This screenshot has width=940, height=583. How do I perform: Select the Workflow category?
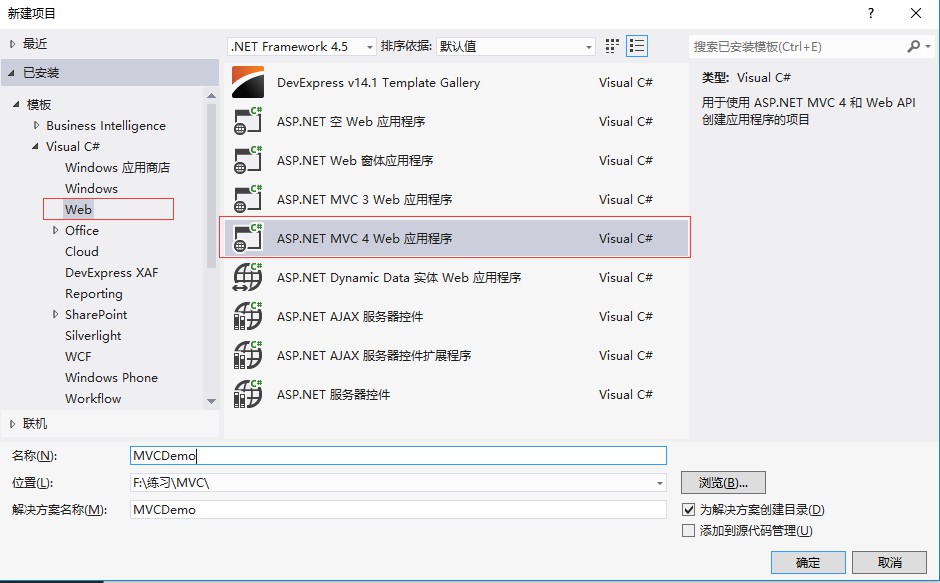coord(93,398)
